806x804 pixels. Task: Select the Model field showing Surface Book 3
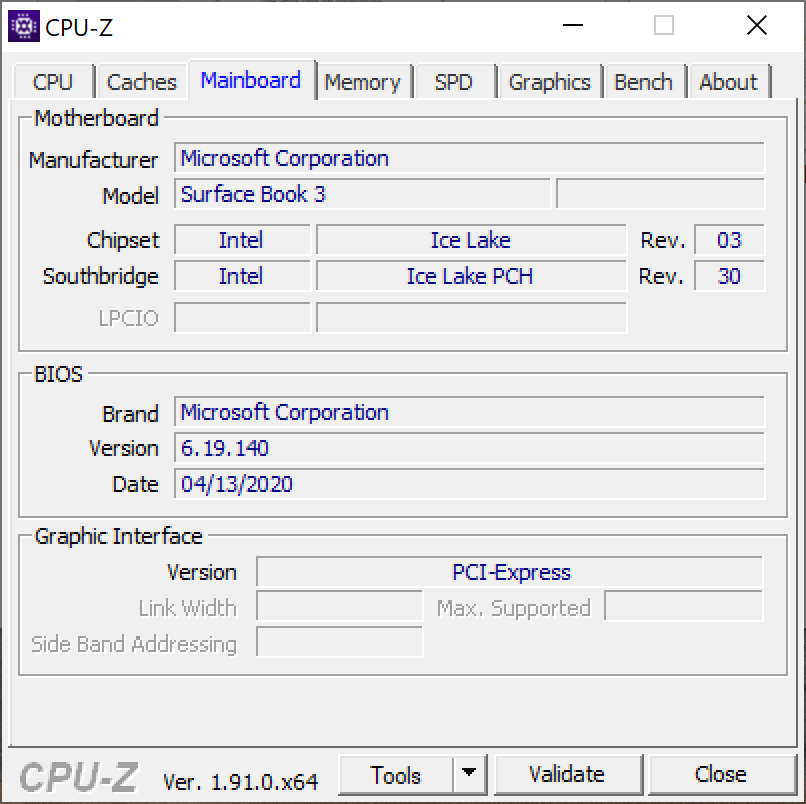point(362,195)
